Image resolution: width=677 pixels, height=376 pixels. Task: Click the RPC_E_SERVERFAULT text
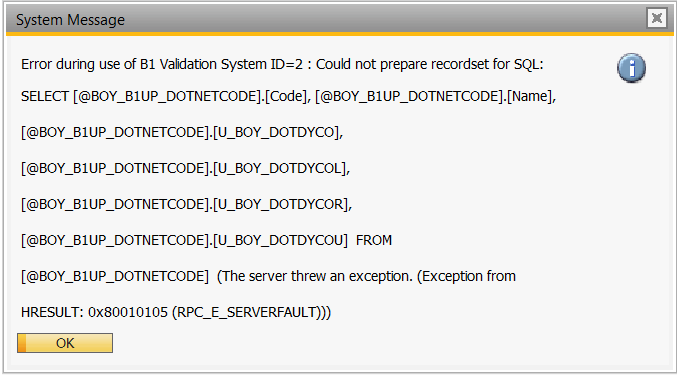click(x=247, y=313)
